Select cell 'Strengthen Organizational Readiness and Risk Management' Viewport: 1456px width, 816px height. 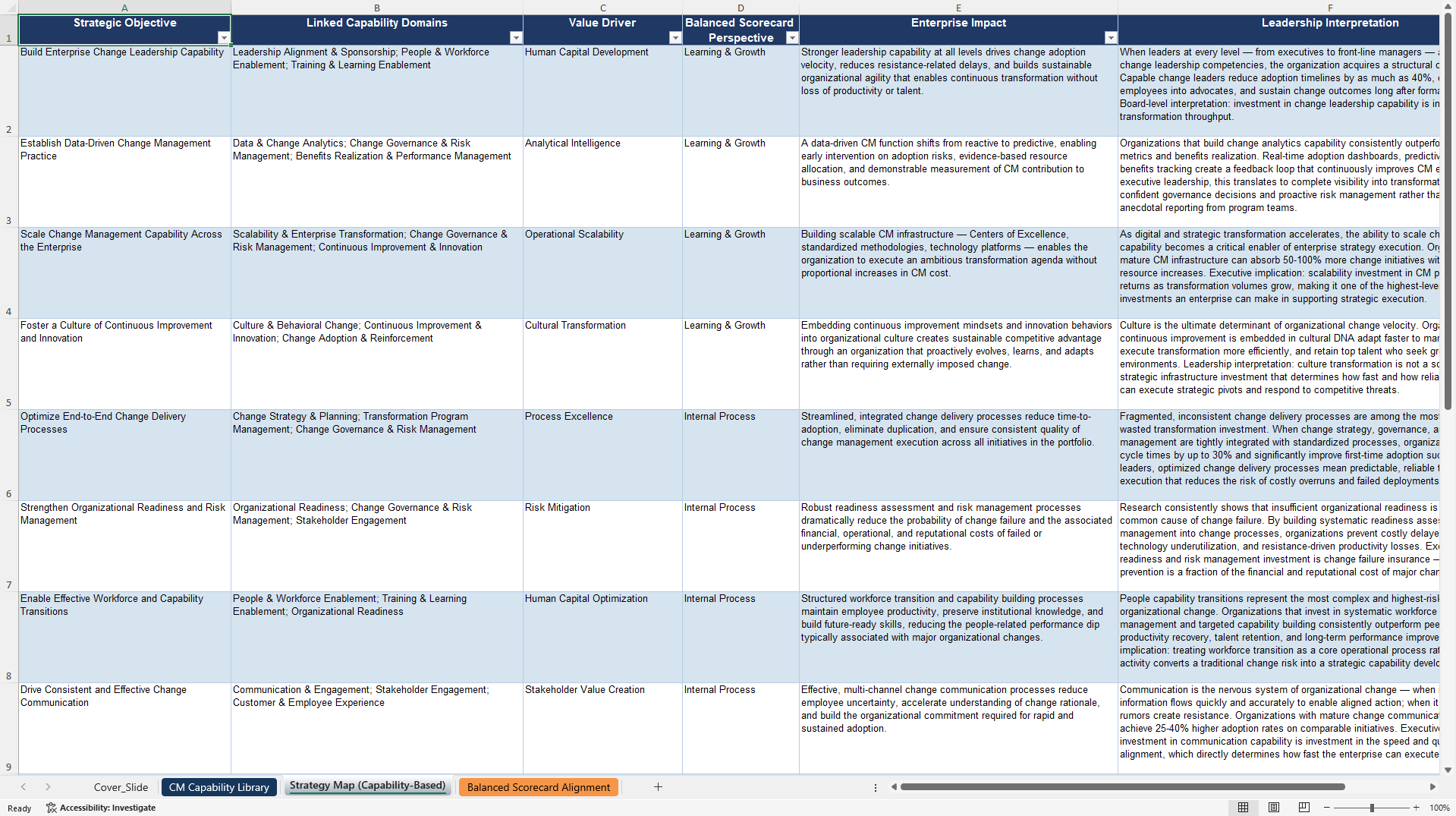(x=124, y=547)
